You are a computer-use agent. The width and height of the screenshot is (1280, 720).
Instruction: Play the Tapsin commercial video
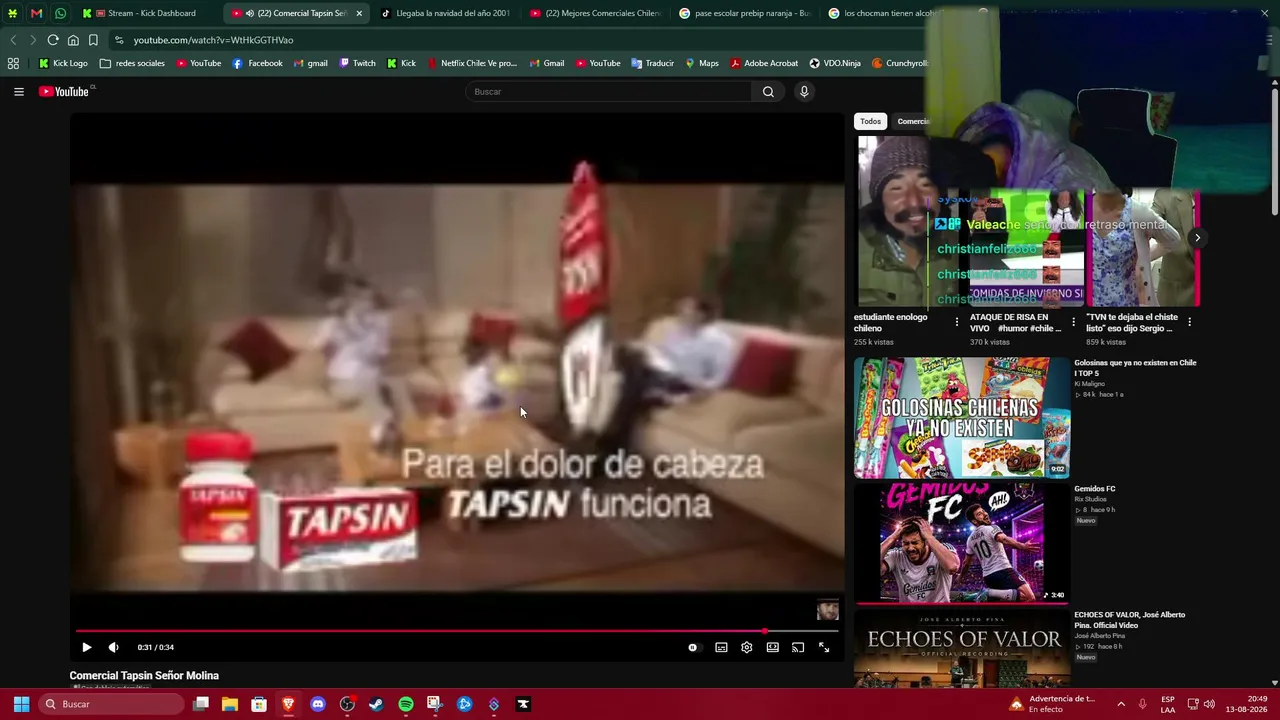86,647
